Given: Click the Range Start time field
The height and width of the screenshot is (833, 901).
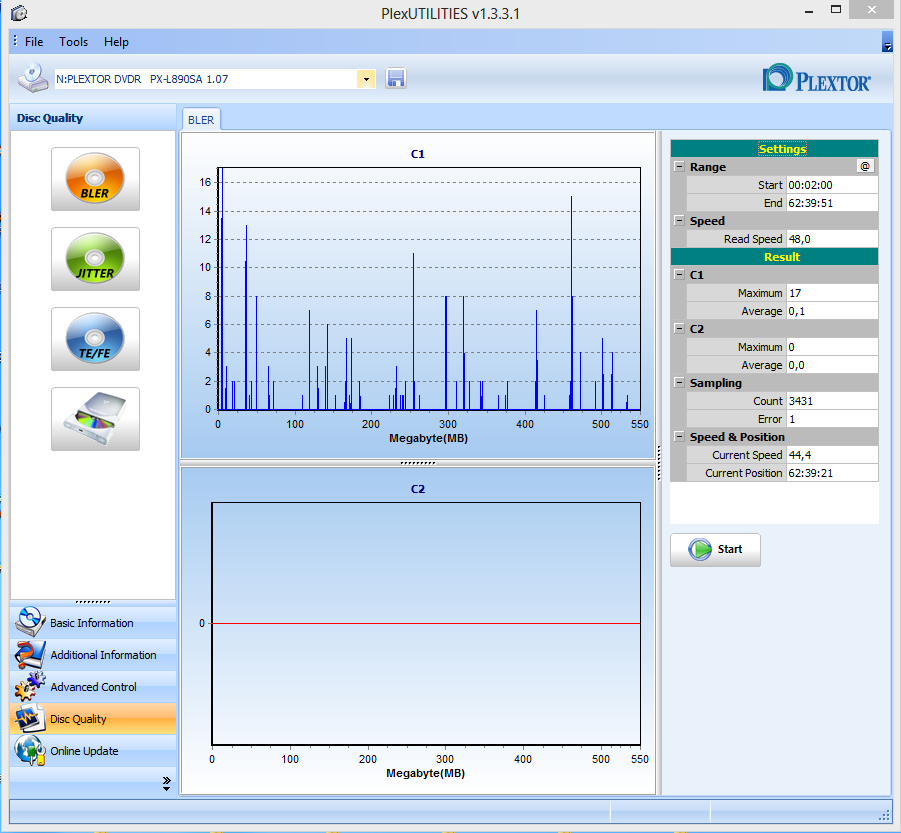Looking at the screenshot, I should point(831,185).
